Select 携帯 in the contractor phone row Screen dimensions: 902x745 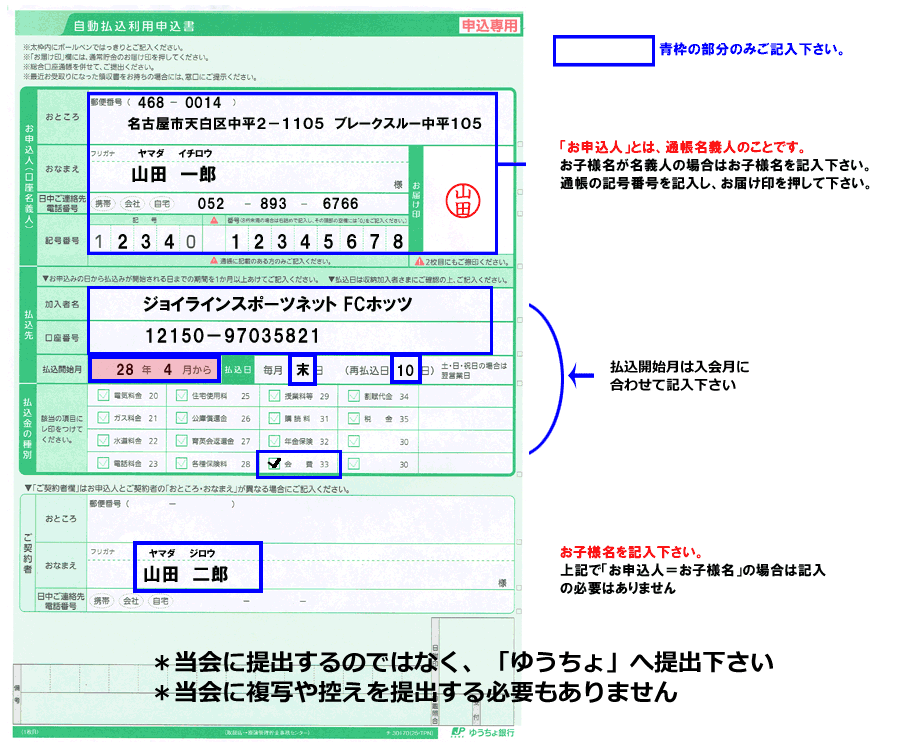tap(102, 601)
